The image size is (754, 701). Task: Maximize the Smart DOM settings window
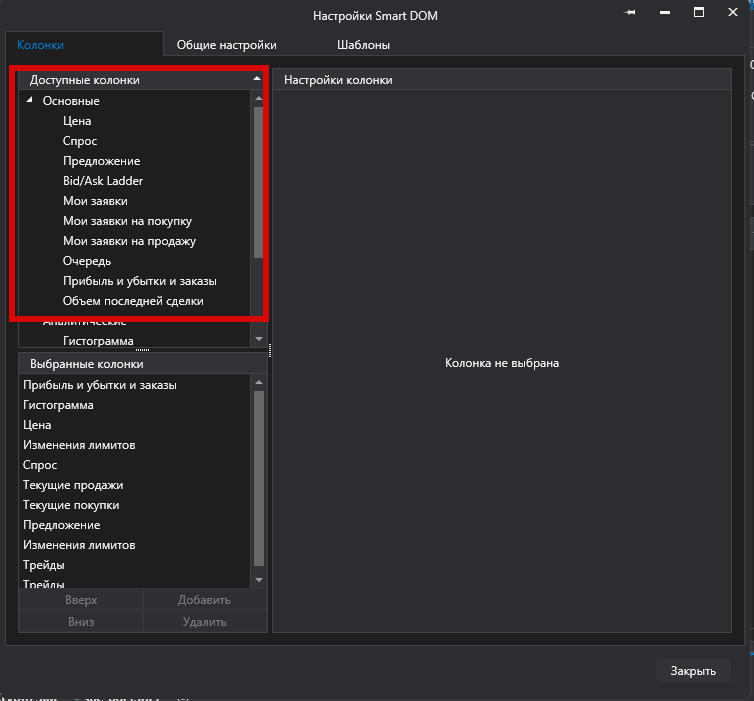[x=699, y=13]
